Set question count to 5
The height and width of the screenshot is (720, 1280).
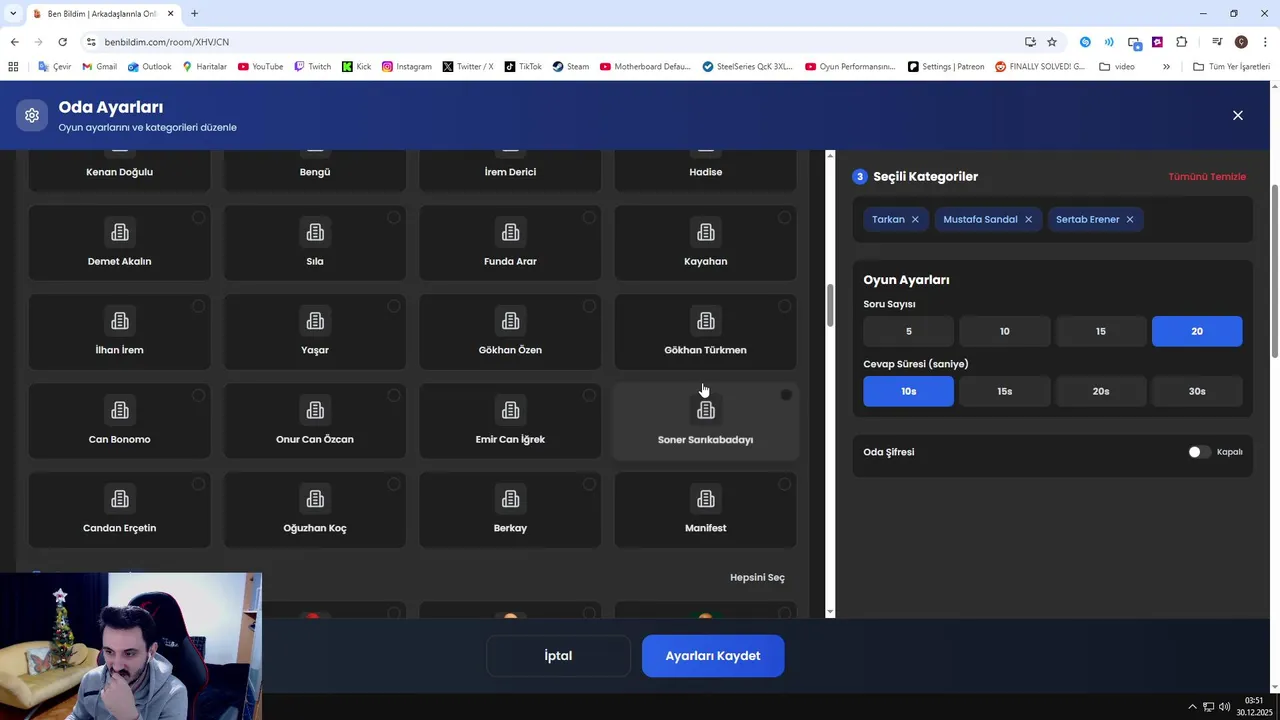click(909, 331)
